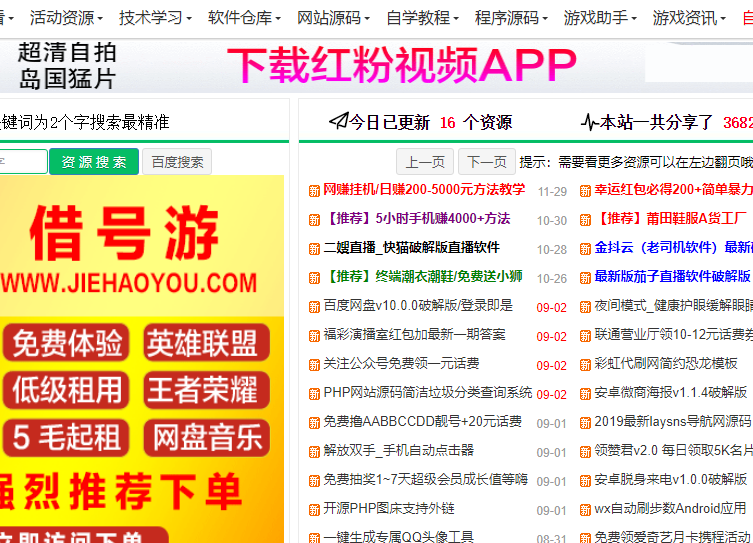The height and width of the screenshot is (543, 753).
Task: Open the 软件仓库 dropdown menu
Action: tap(245, 18)
